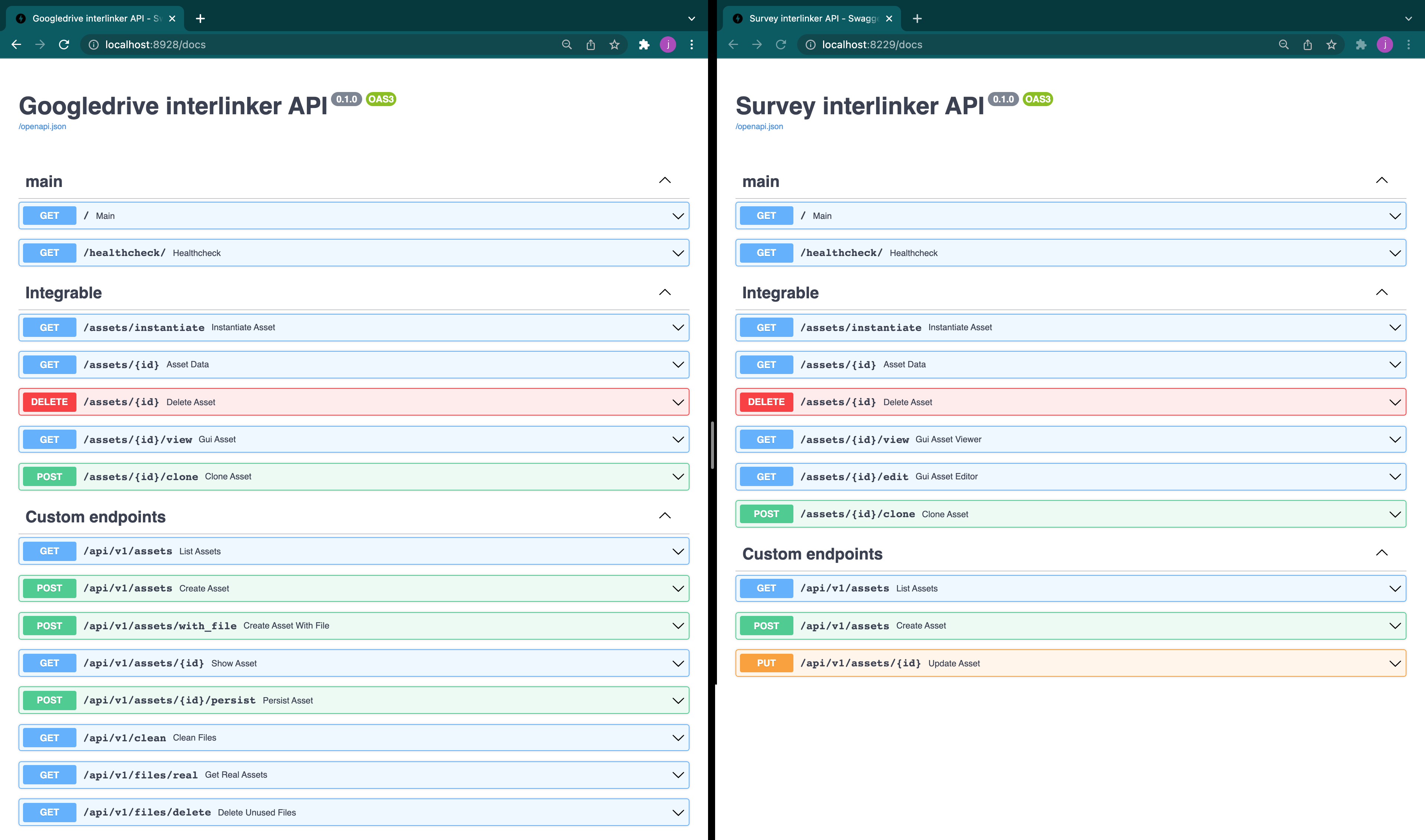
Task: Open extensions puzzle icon in Survey window
Action: pos(1360,45)
